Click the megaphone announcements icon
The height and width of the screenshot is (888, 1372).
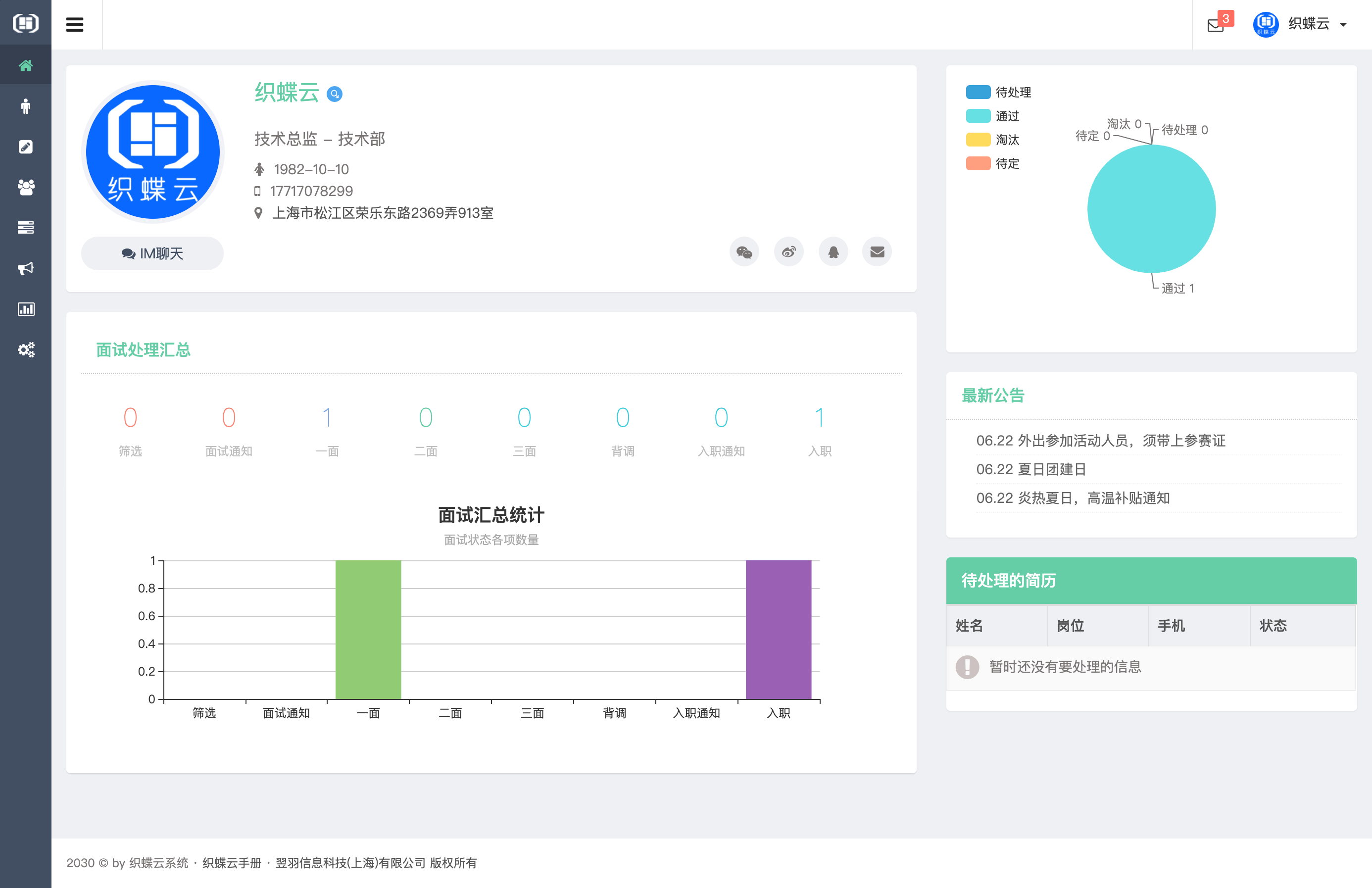pyautogui.click(x=26, y=268)
